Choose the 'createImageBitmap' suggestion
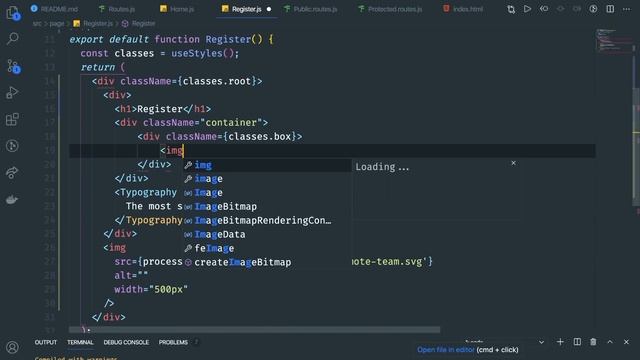This screenshot has height=360, width=640. (267, 262)
